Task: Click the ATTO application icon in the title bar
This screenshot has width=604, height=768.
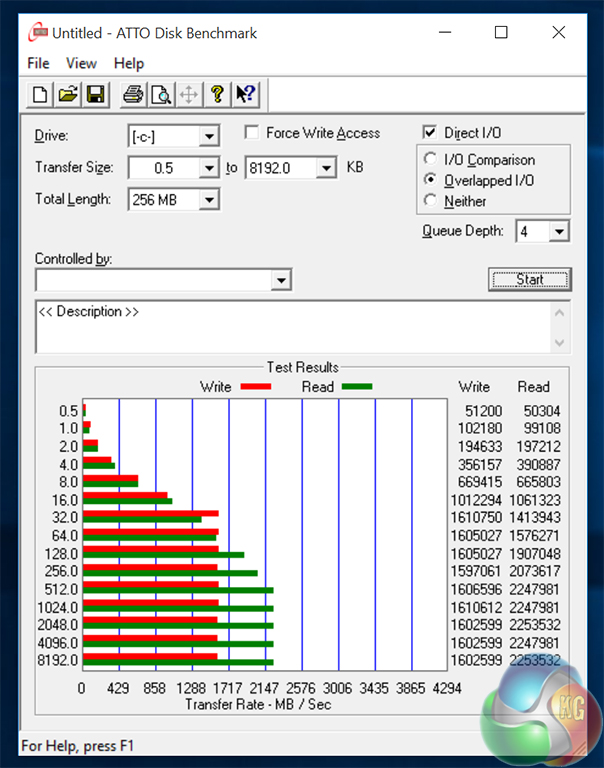Action: (38, 33)
